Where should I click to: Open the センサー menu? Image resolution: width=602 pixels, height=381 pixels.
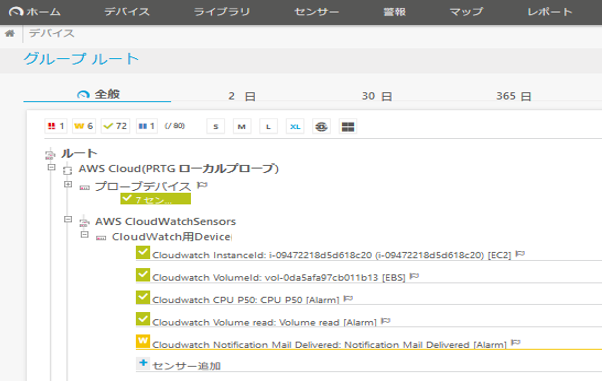[317, 12]
